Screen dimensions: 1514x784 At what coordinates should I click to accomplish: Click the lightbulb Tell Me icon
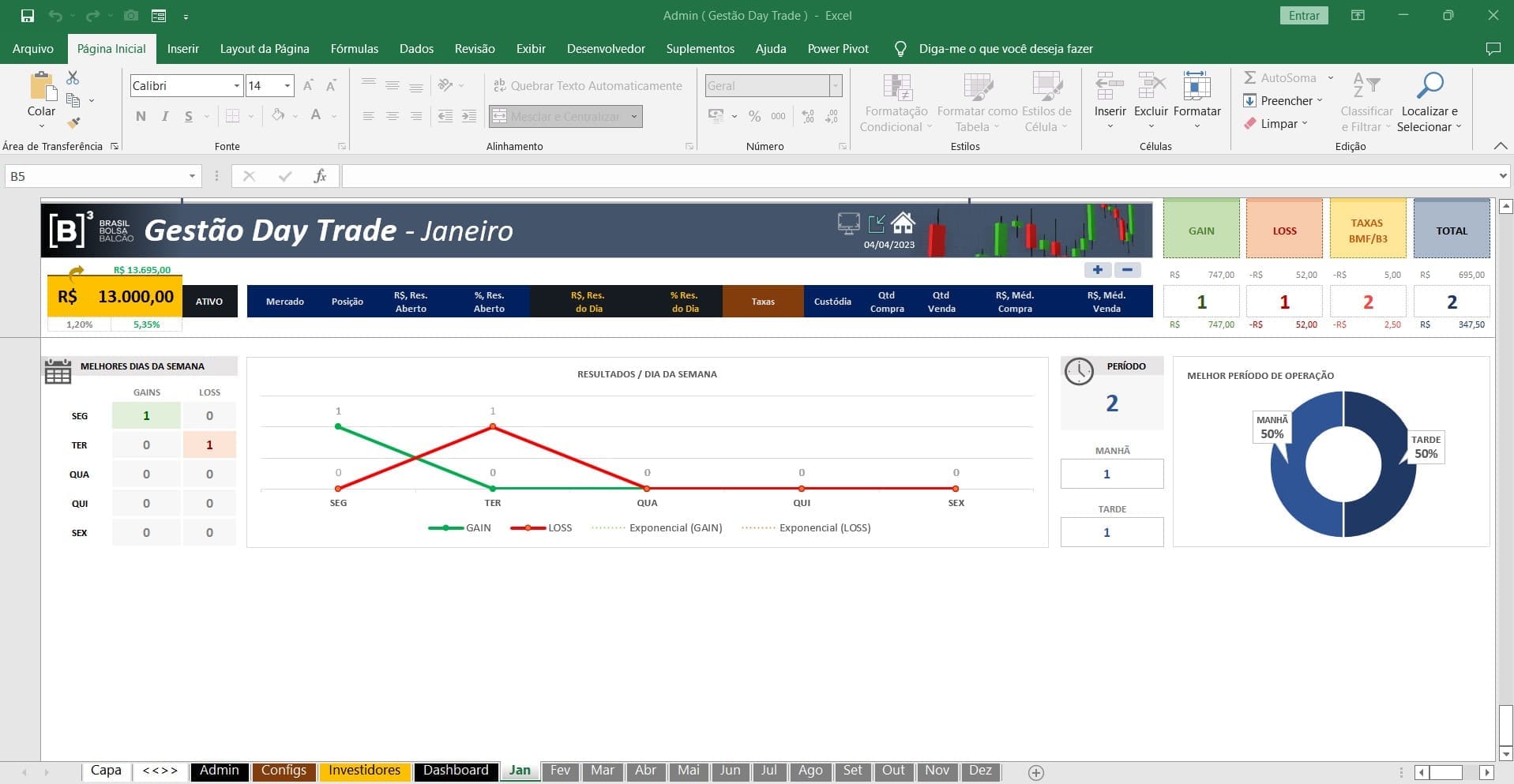pos(900,49)
